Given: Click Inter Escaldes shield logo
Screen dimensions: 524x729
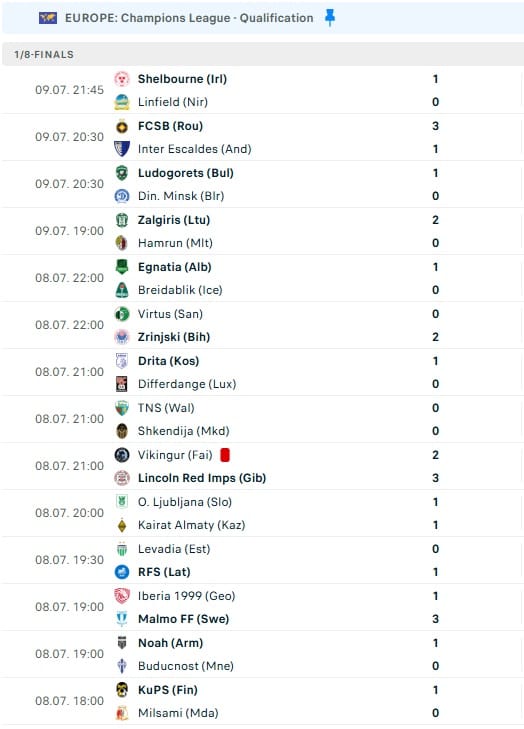Looking at the screenshot, I should pos(122,149).
